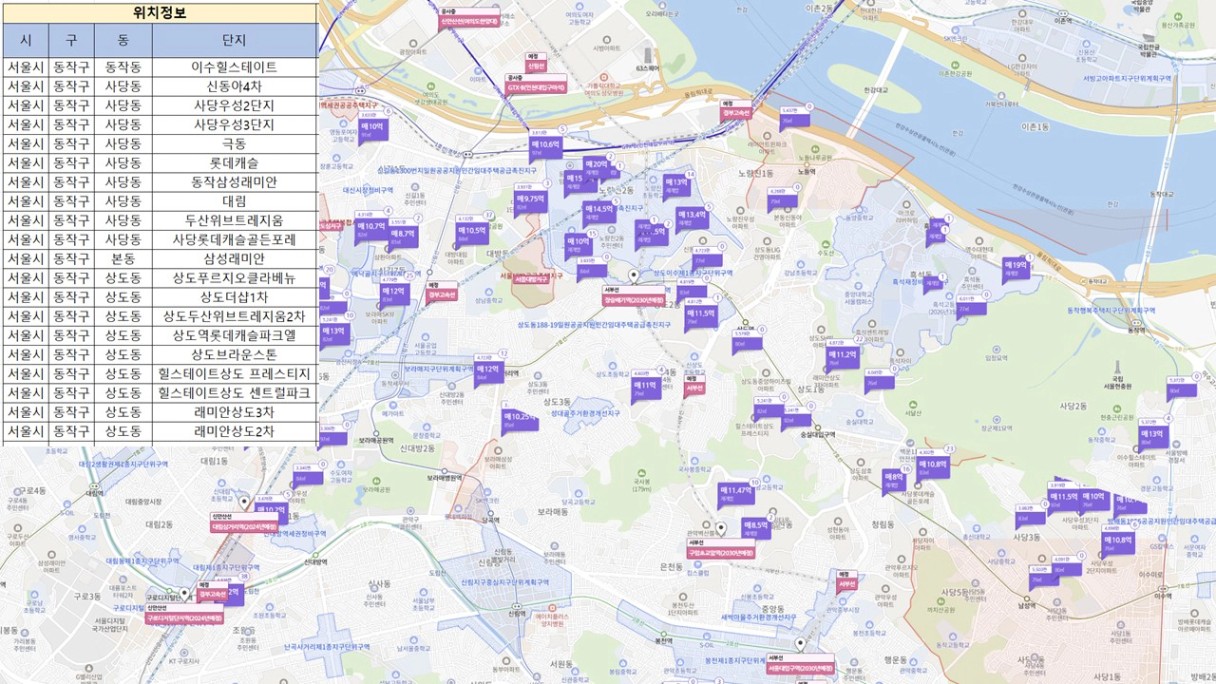Click the 사당우성2단지 cell
Image resolution: width=1216 pixels, height=684 pixels.
click(234, 105)
